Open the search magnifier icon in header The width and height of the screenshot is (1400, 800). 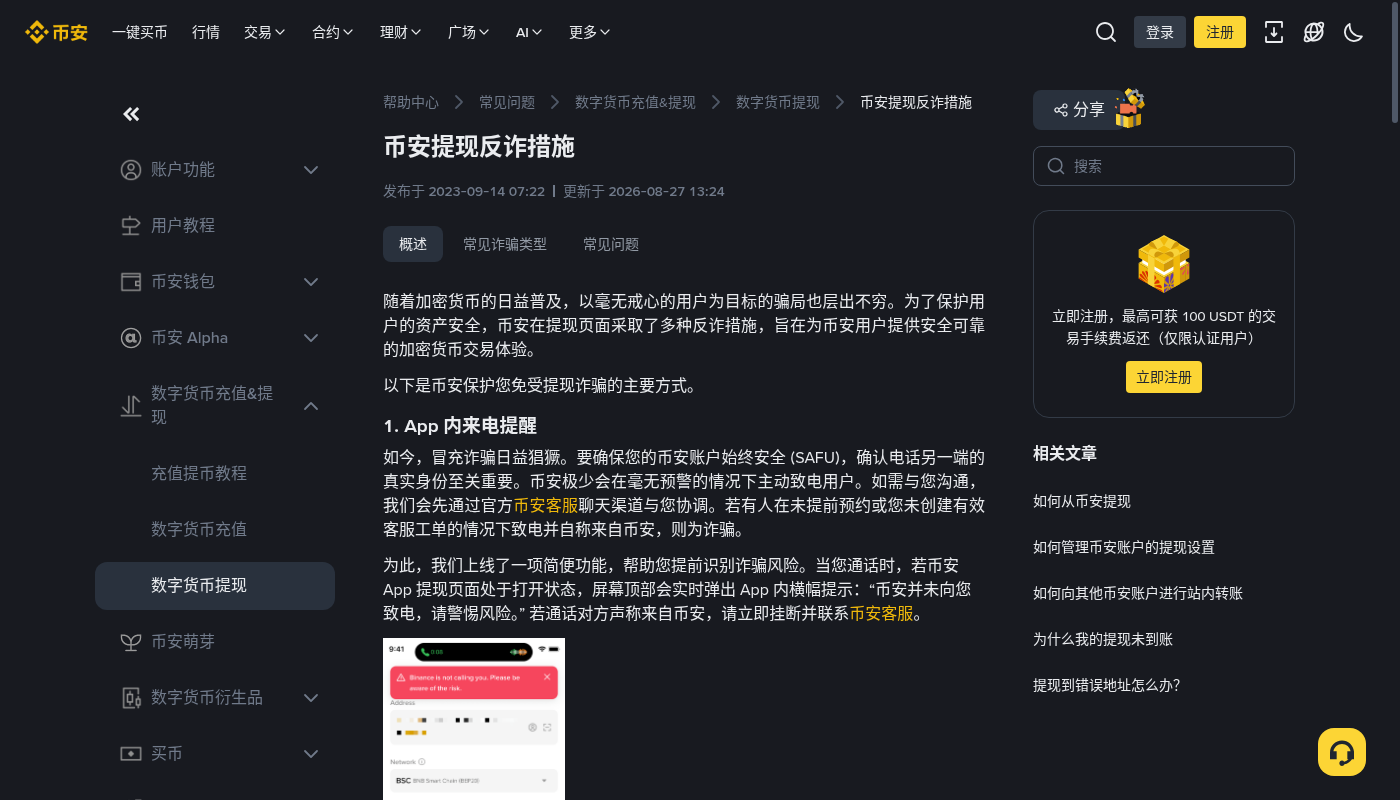coord(1105,32)
